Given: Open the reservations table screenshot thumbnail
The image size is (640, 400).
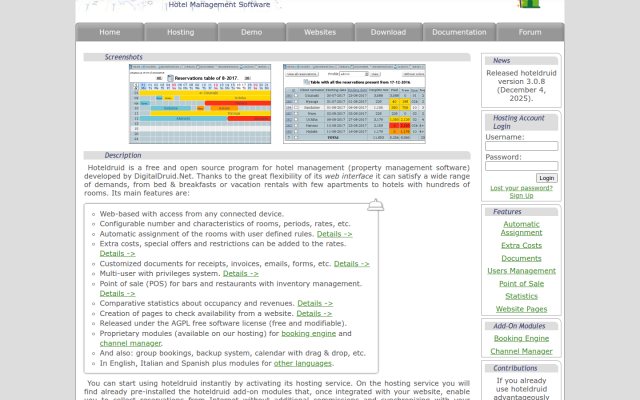Looking at the screenshot, I should [200, 104].
